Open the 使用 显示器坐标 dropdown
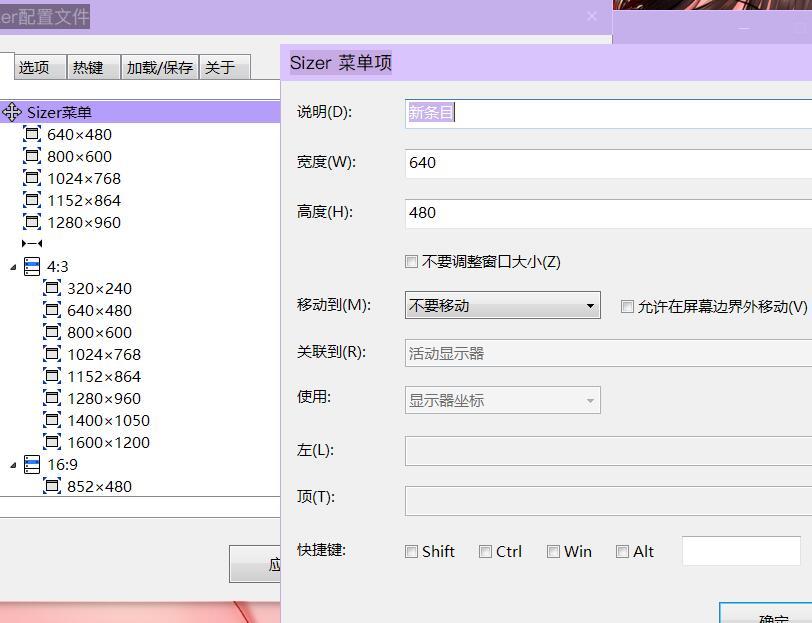 pyautogui.click(x=503, y=400)
